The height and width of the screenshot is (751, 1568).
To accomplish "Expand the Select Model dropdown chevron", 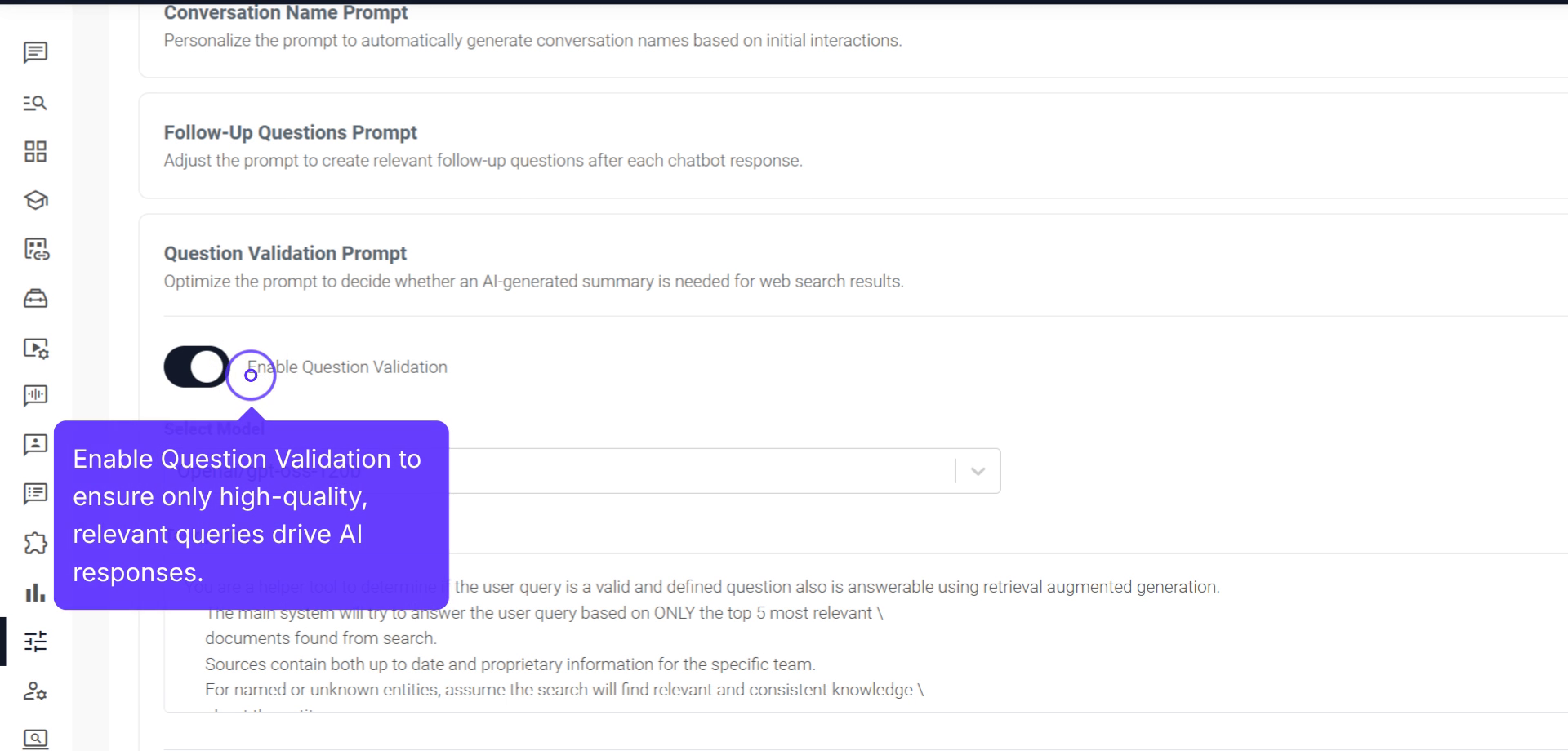I will click(x=978, y=471).
